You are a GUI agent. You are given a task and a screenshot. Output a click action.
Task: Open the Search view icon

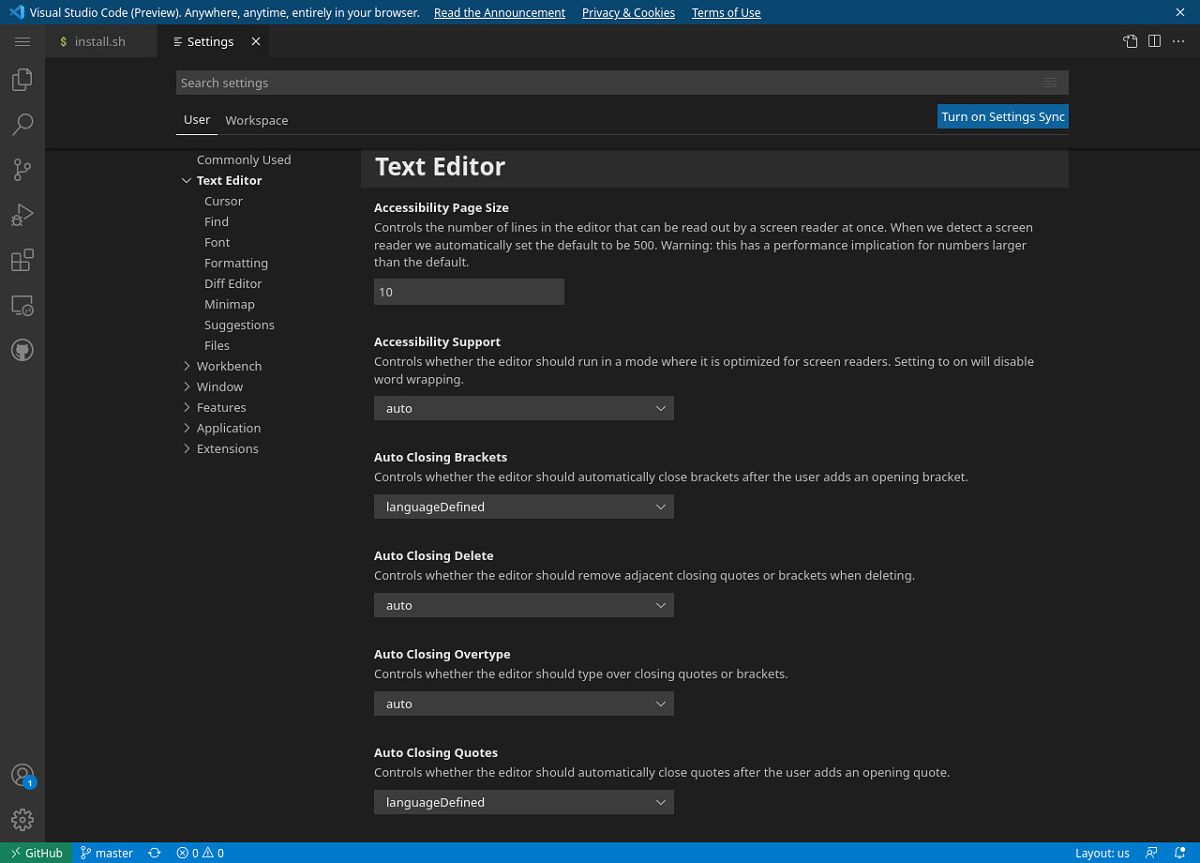pyautogui.click(x=22, y=125)
